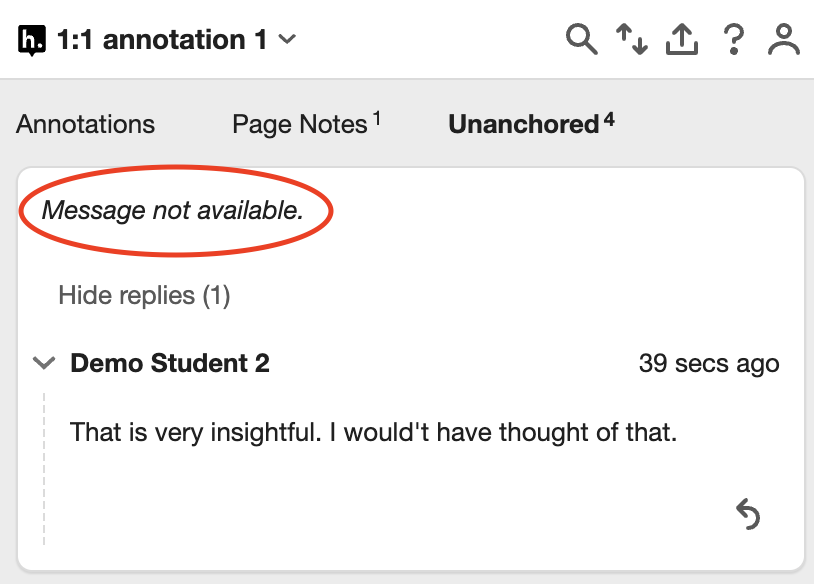This screenshot has height=584, width=814.
Task: Select the Unanchored tab
Action: (524, 124)
